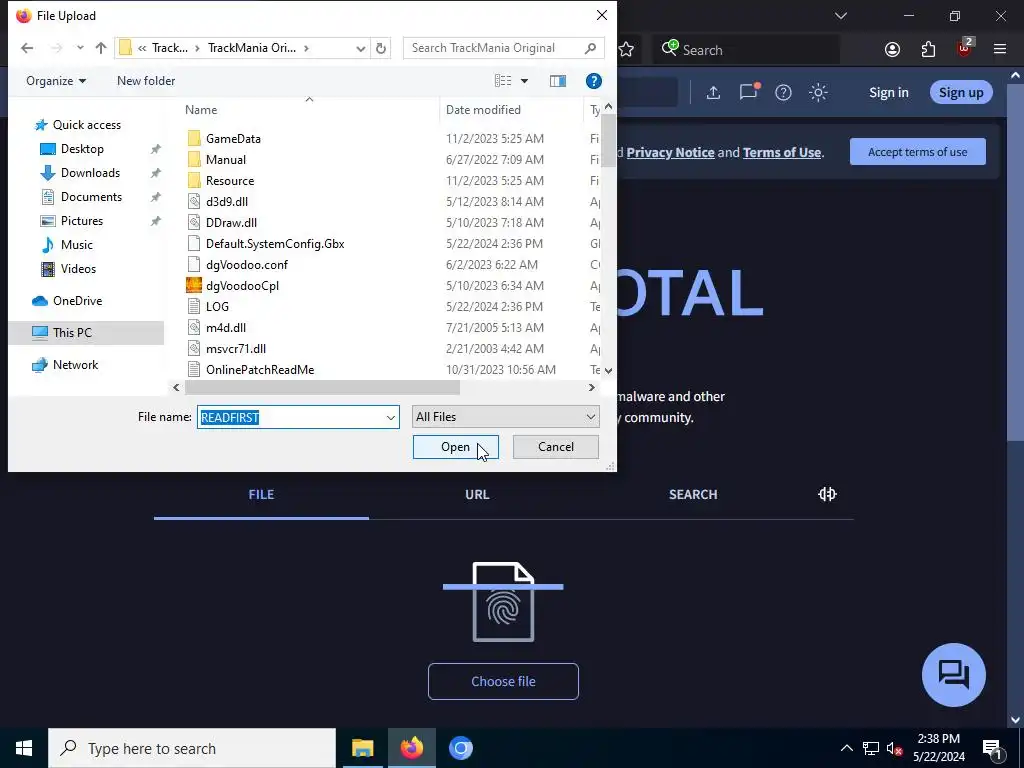Open the Firefox hamburger menu

[x=999, y=50]
